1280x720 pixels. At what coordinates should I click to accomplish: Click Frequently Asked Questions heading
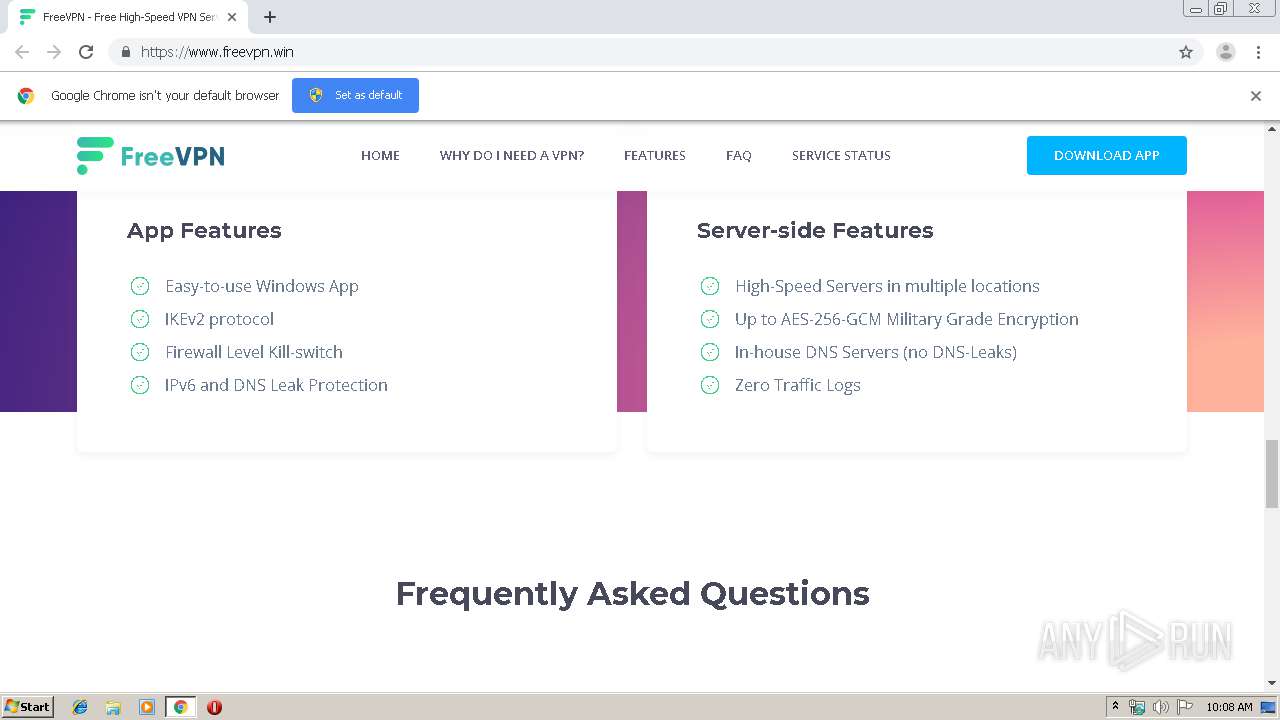pos(632,594)
